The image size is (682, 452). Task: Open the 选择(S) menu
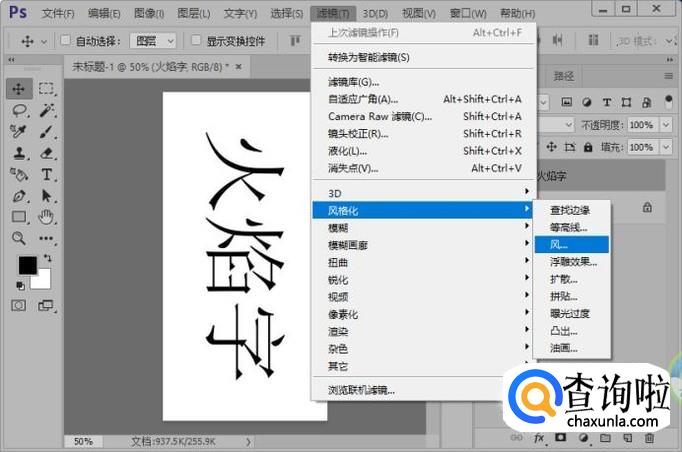[287, 13]
